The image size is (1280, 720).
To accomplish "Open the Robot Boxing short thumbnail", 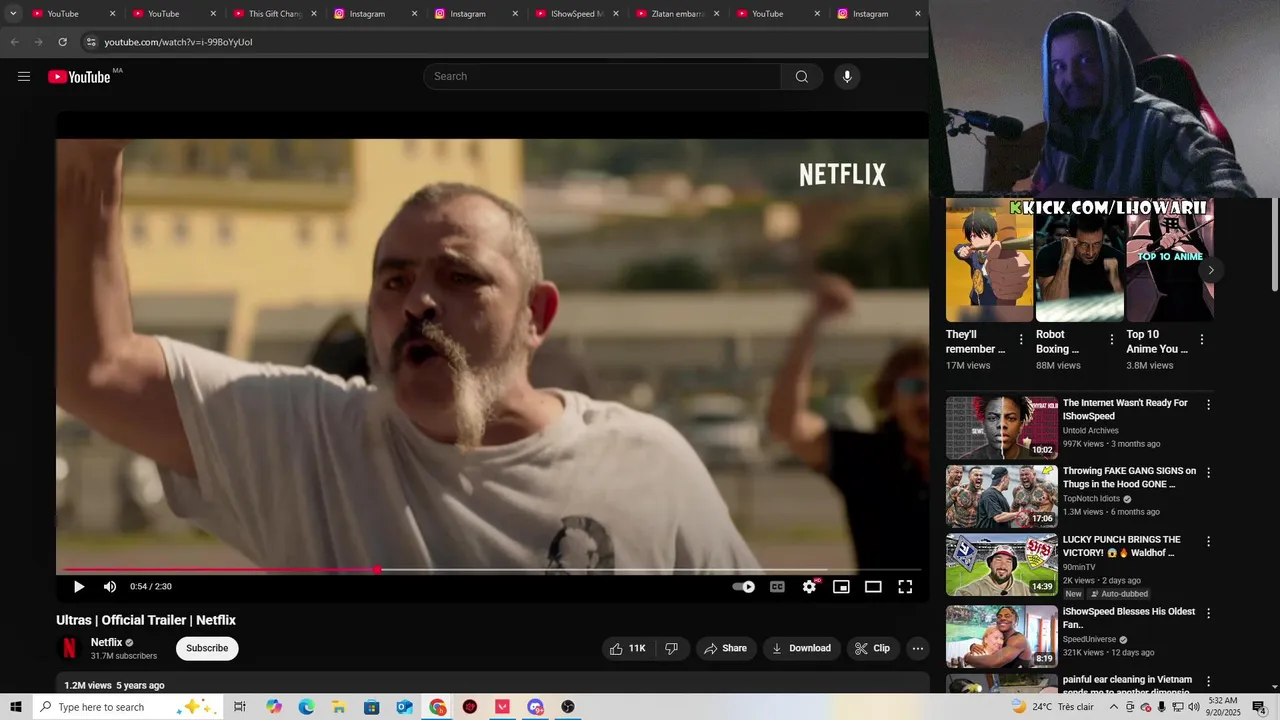I will [x=1079, y=260].
